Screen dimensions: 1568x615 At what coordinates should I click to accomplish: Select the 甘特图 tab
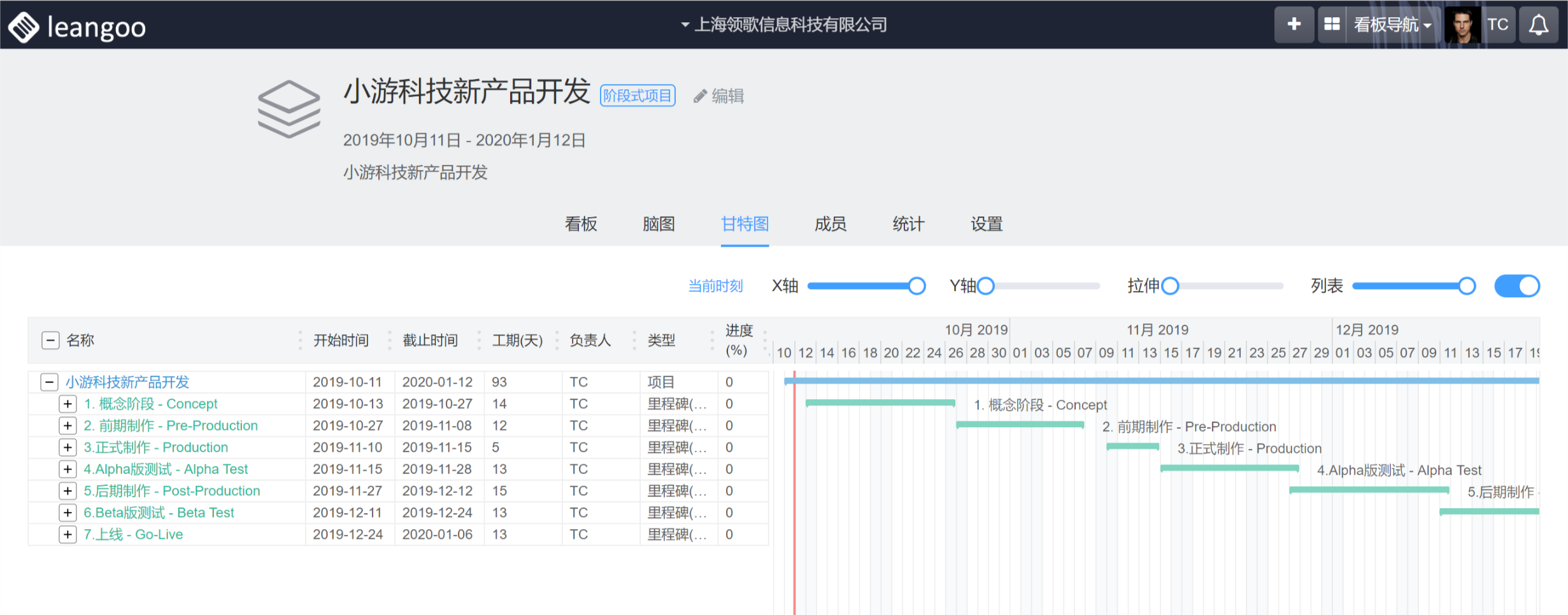coord(745,224)
